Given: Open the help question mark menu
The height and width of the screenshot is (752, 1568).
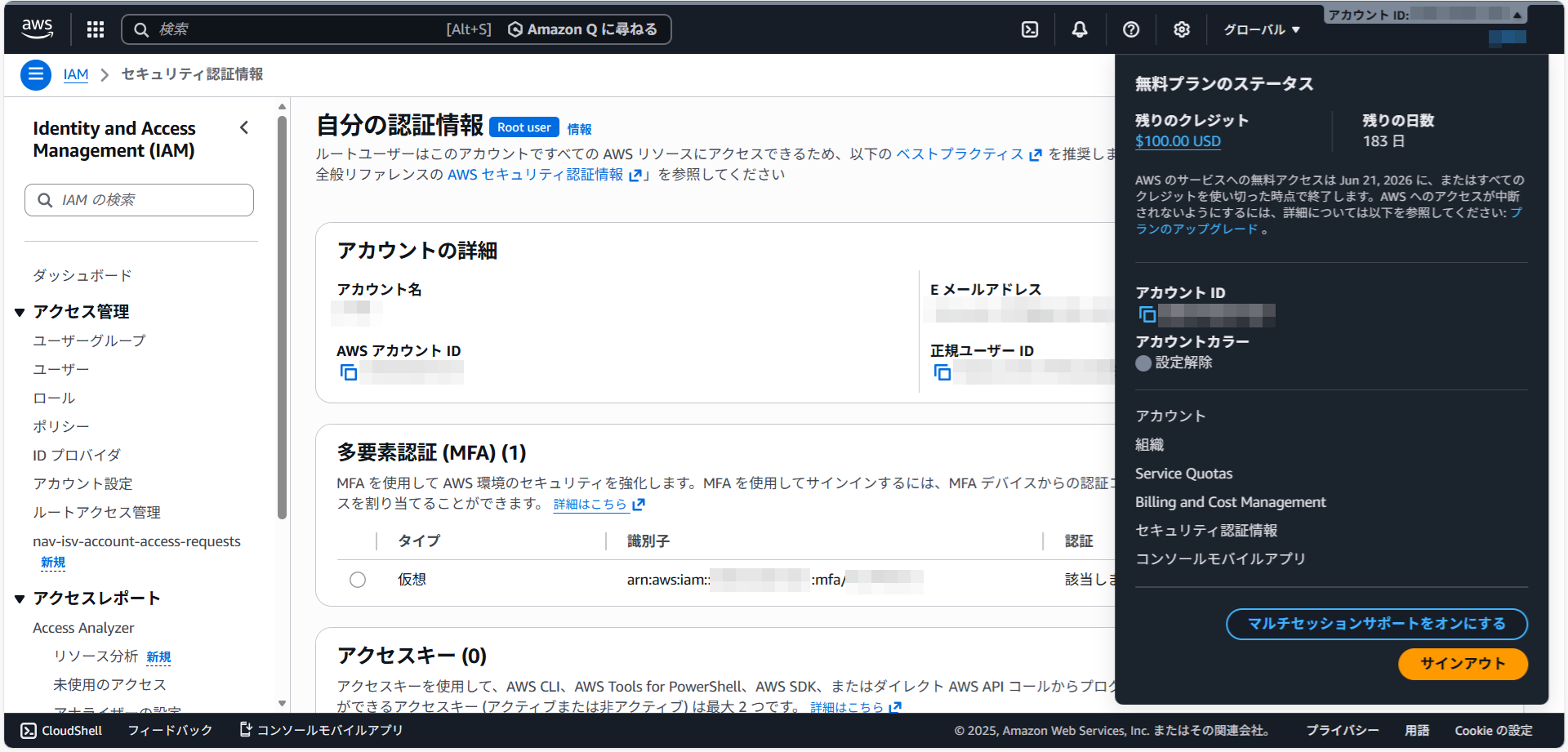Looking at the screenshot, I should (x=1131, y=29).
